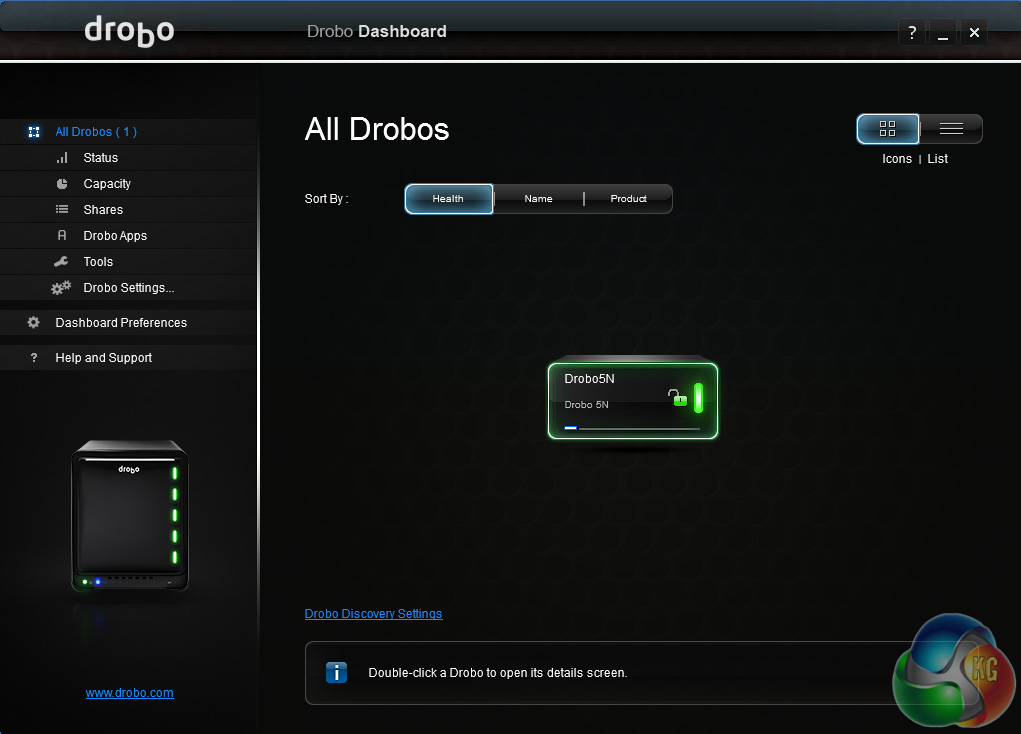
Task: Switch to Icons grid view
Action: [888, 129]
